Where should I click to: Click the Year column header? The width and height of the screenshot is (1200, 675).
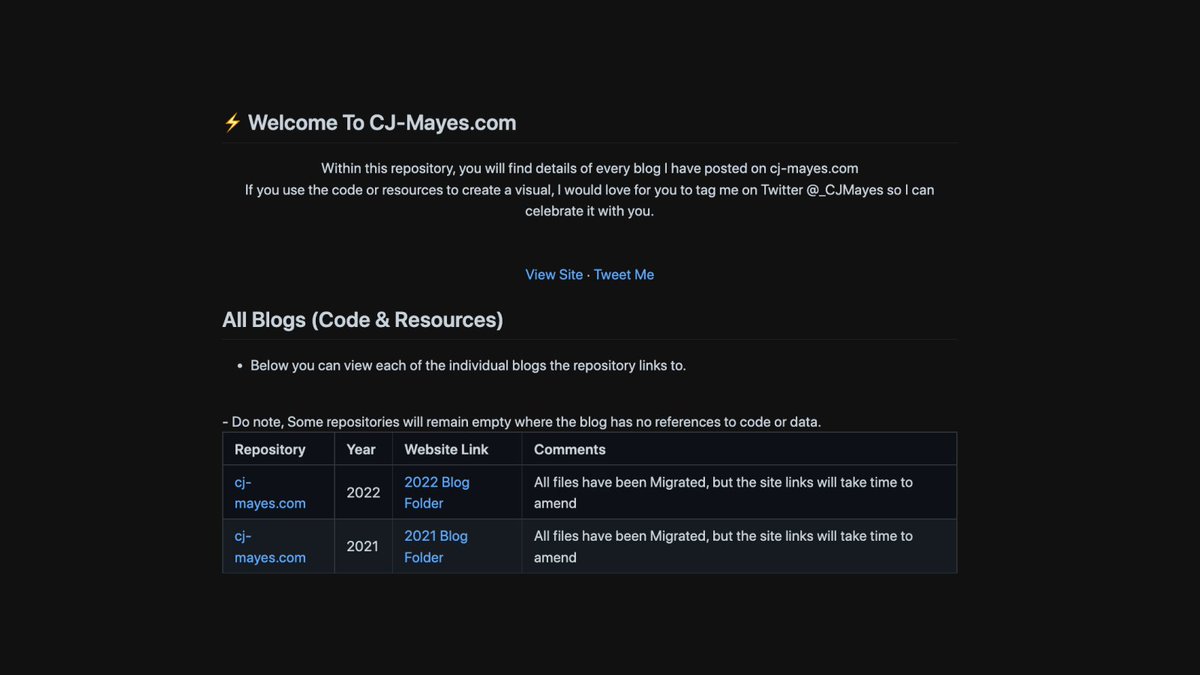[361, 449]
